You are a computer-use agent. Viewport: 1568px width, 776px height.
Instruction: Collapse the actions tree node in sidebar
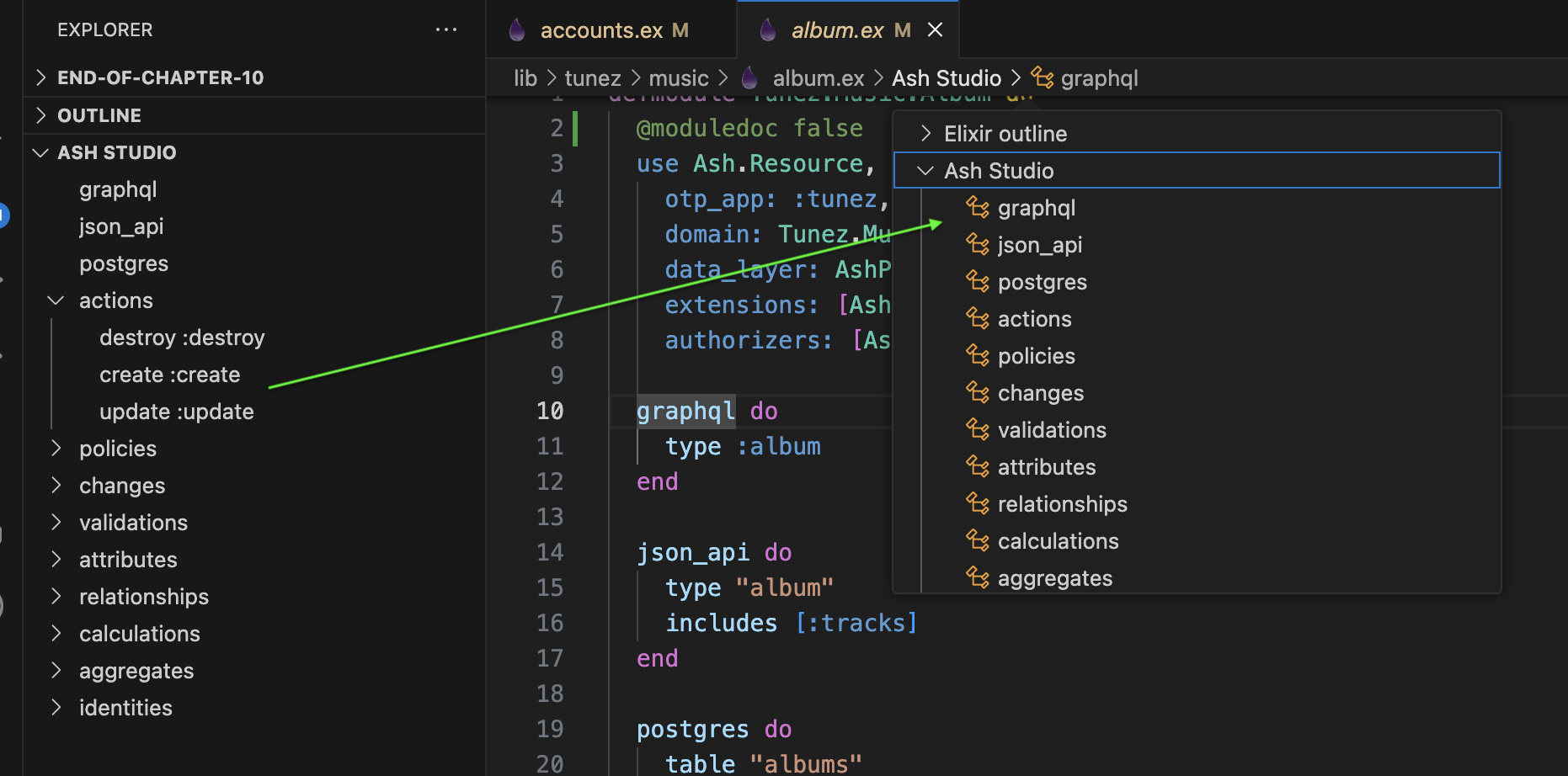click(56, 300)
